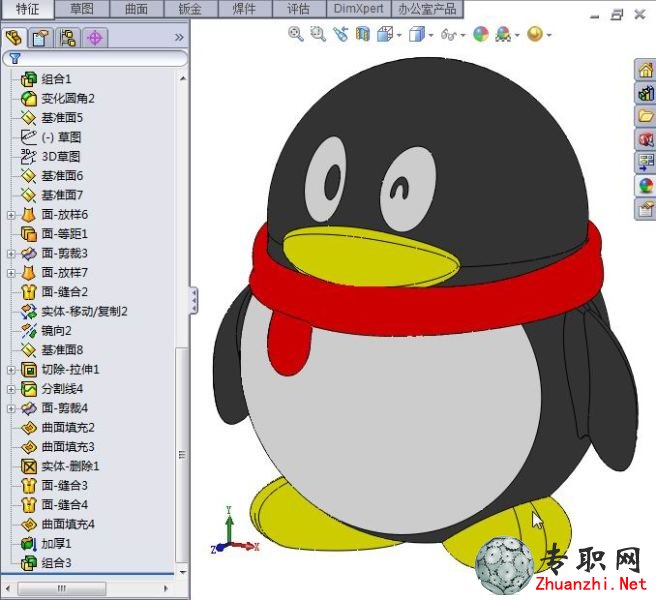
Task: Click the Previous View icon
Action: pos(341,34)
